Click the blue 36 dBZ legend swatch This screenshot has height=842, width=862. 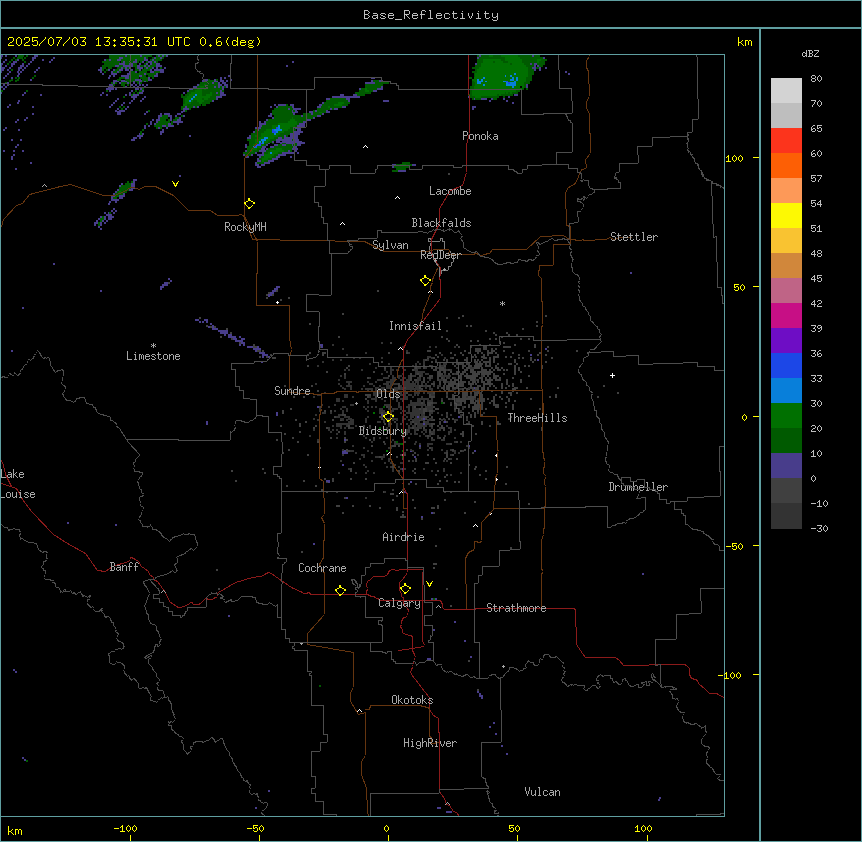(786, 365)
